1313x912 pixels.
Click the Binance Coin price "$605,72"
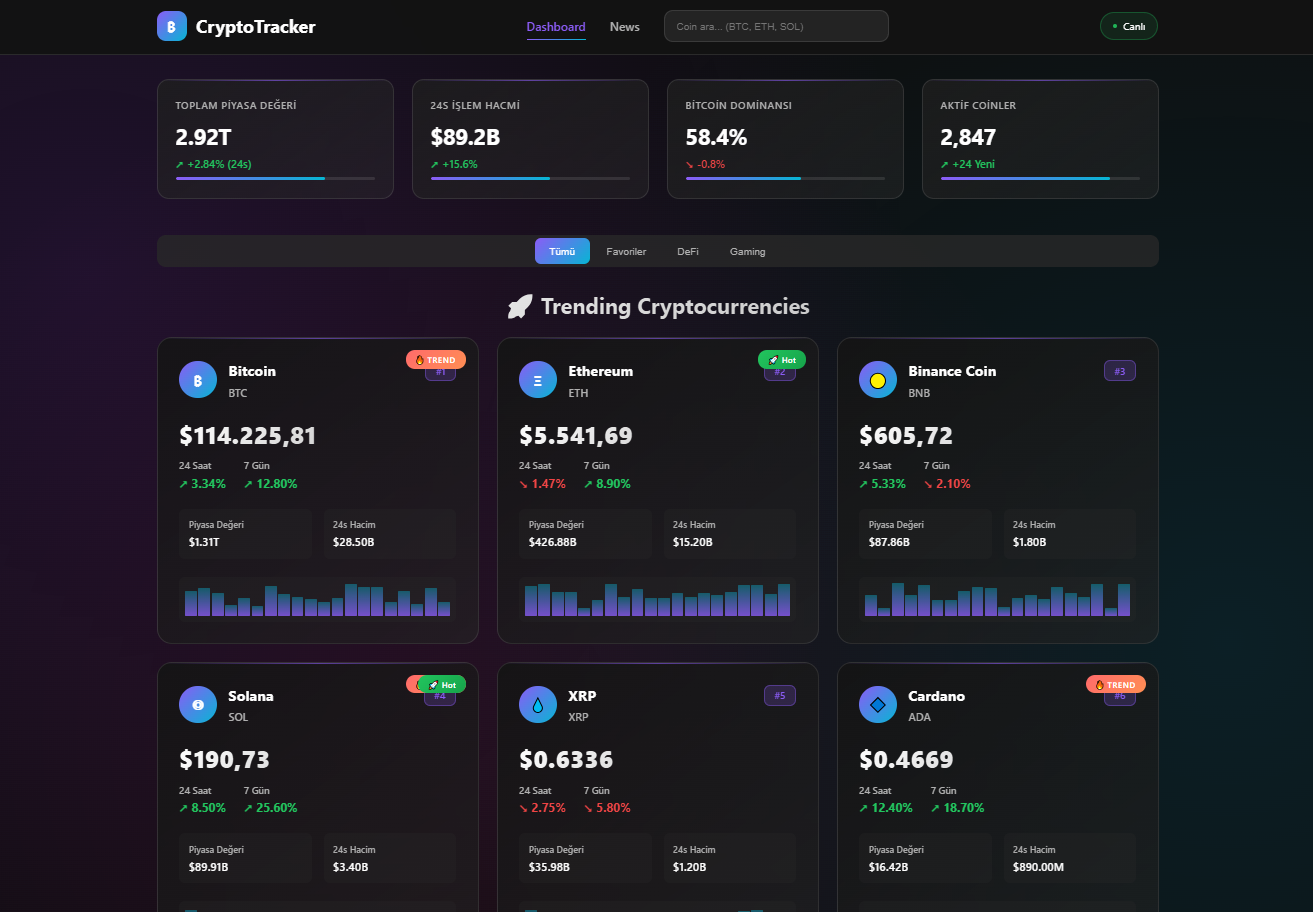pyautogui.click(x=906, y=436)
